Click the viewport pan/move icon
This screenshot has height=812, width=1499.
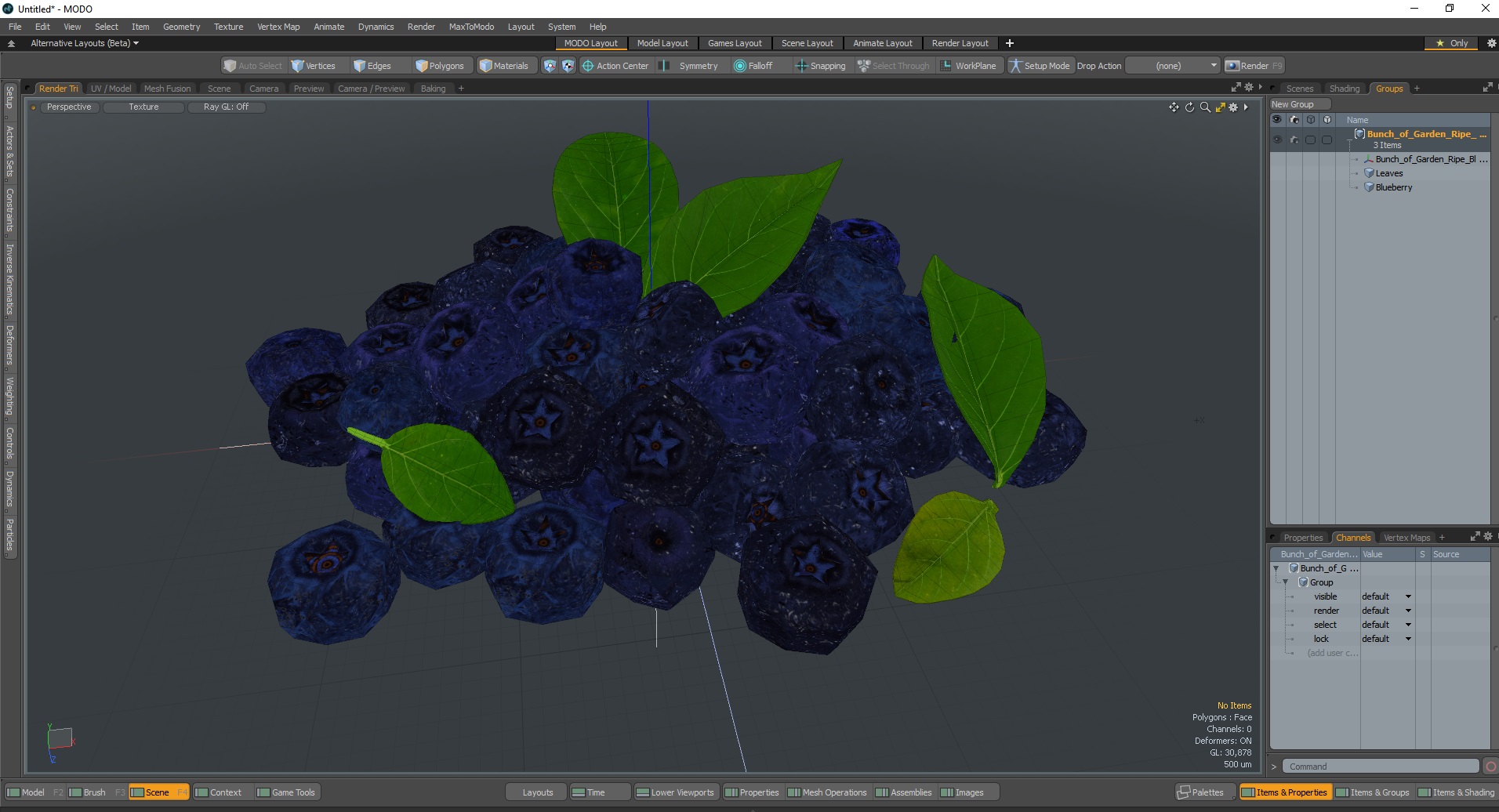pos(1174,107)
